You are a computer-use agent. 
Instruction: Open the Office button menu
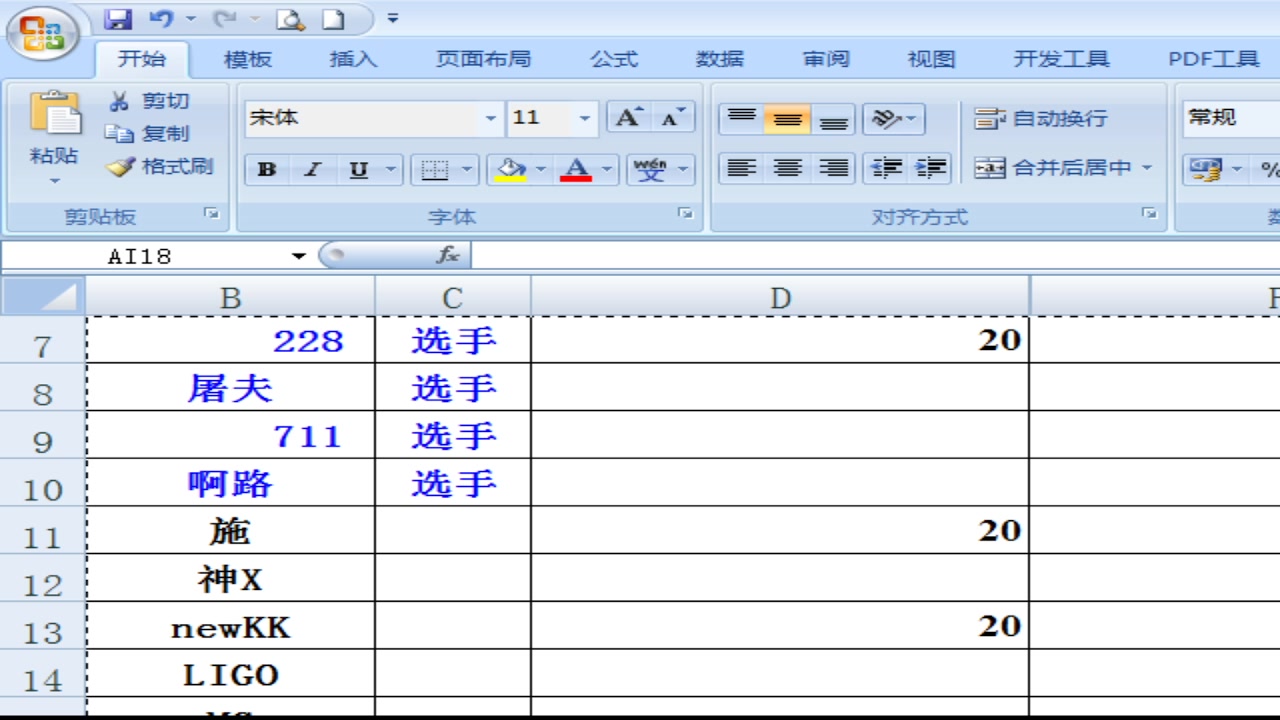[42, 32]
